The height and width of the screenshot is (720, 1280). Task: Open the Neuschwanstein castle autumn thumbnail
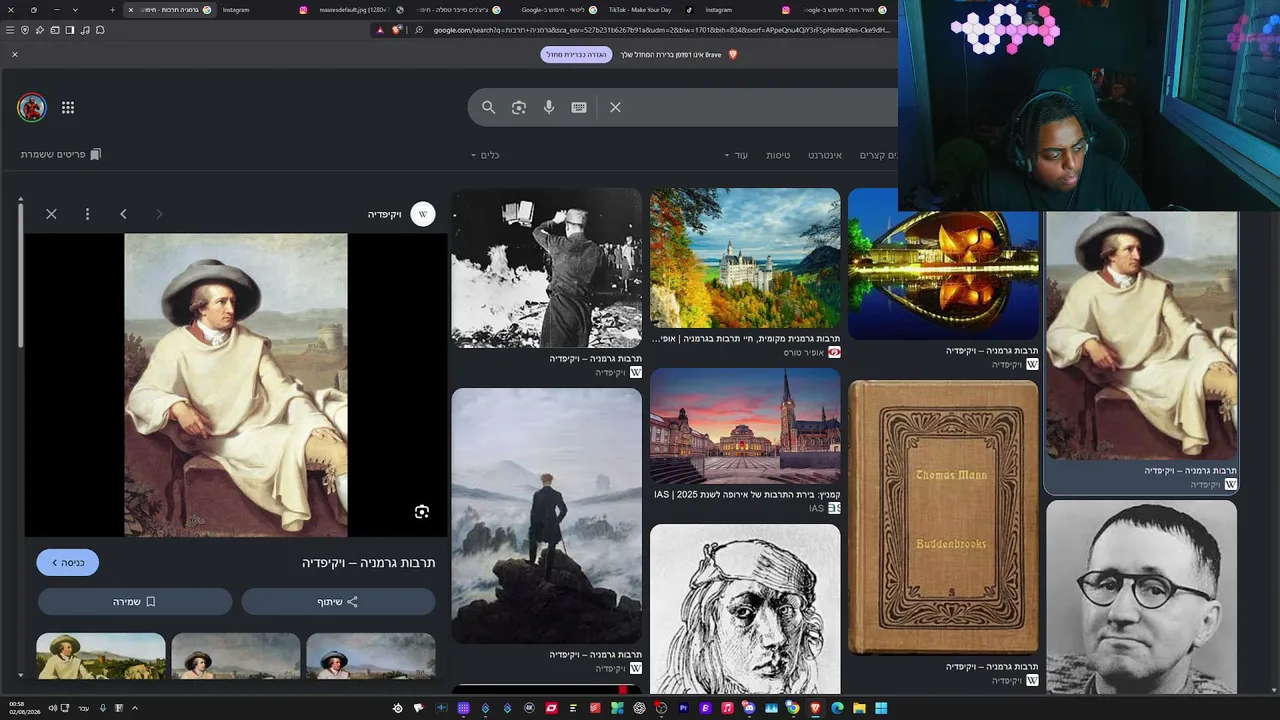(x=745, y=258)
